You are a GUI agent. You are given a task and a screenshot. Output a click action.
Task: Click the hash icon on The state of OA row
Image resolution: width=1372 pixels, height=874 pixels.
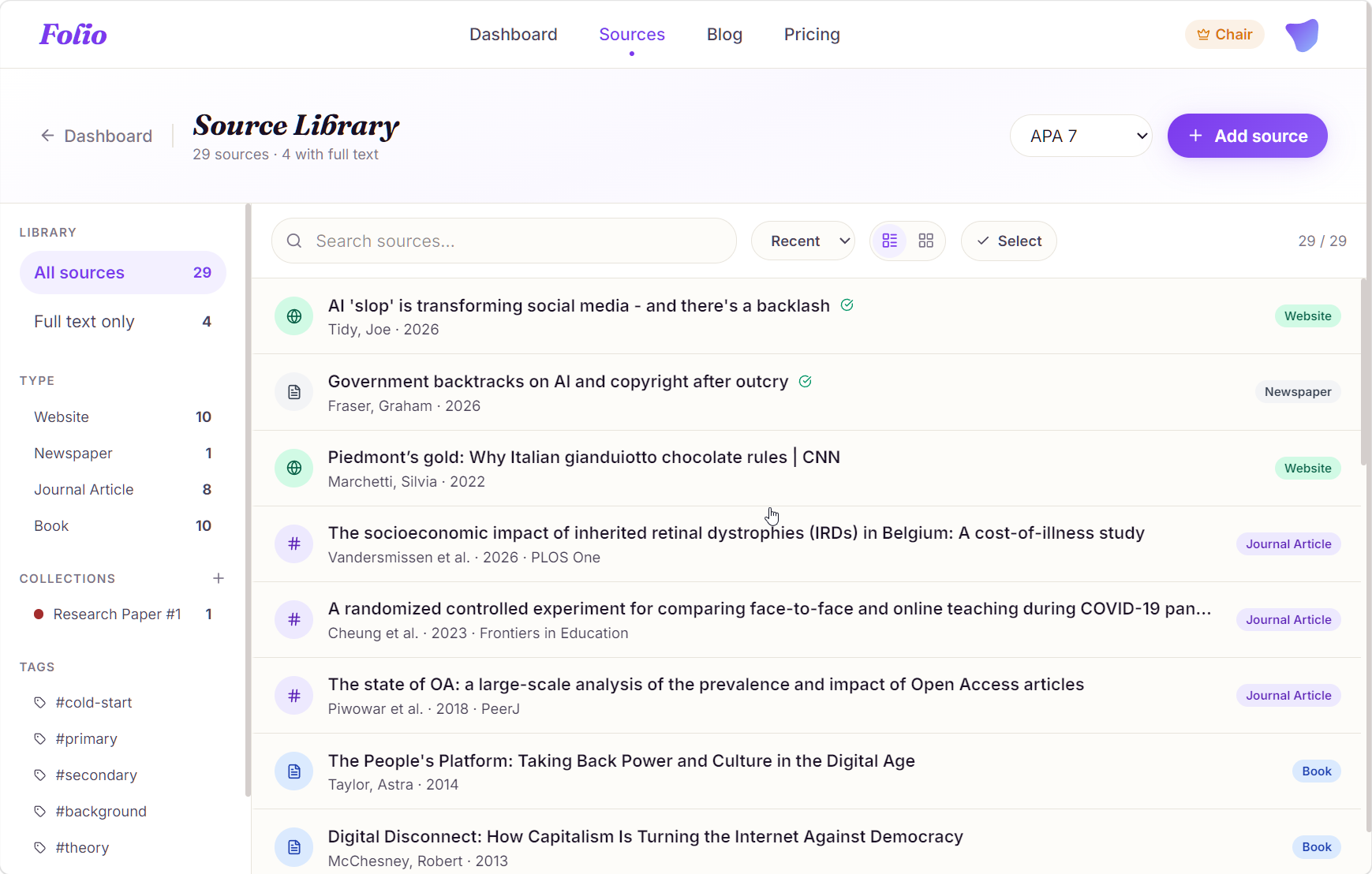[294, 695]
